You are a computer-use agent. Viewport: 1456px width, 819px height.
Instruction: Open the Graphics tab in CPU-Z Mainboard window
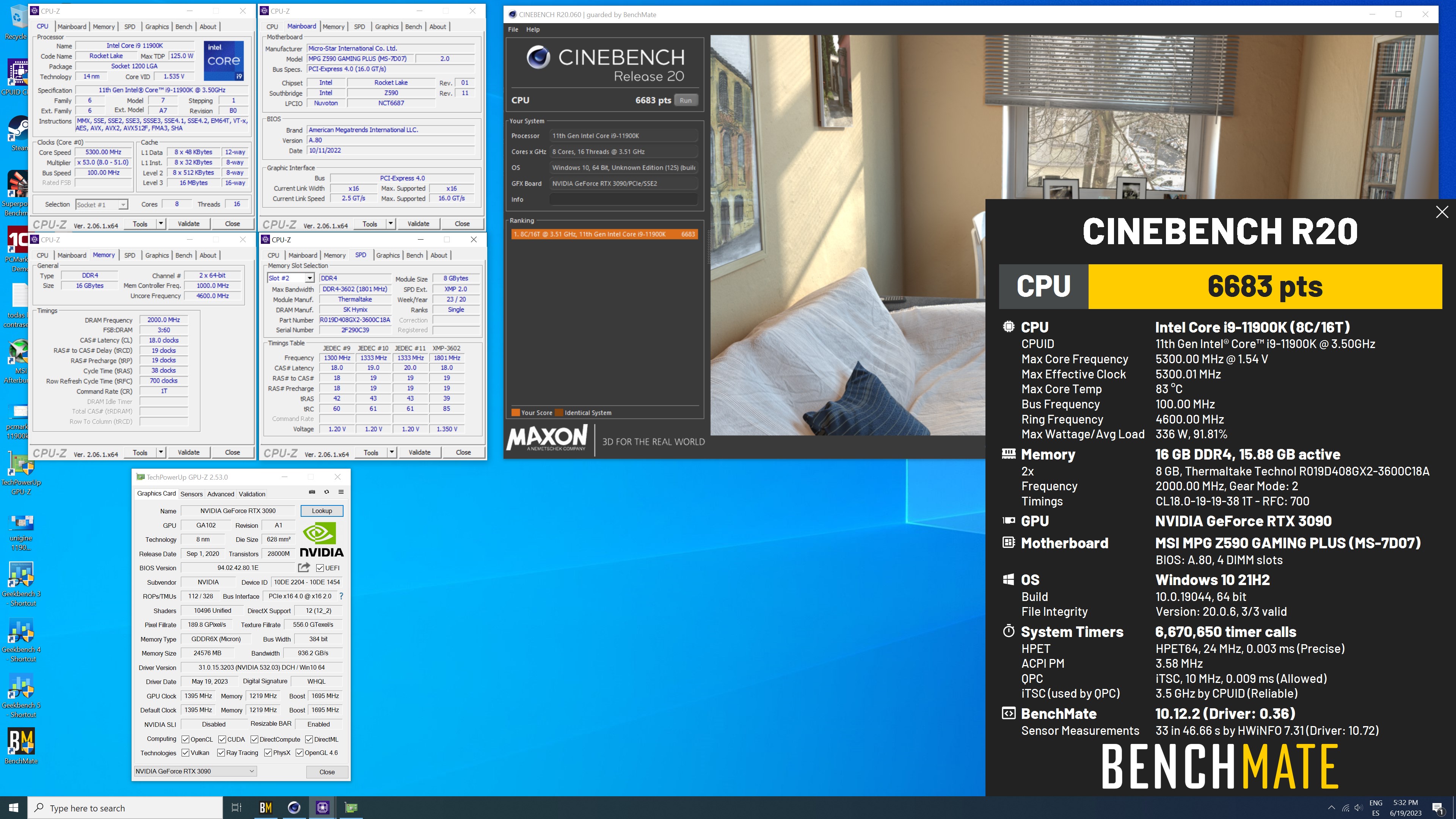point(387,27)
